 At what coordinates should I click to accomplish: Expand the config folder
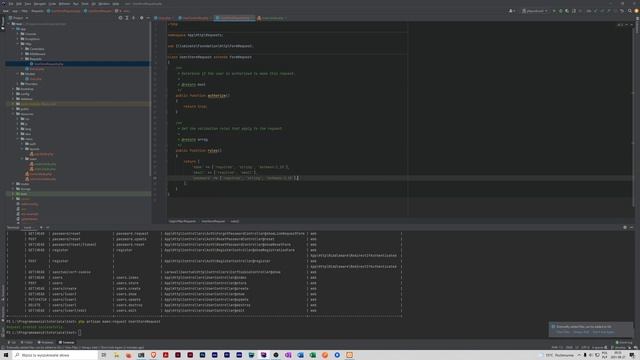13,94
